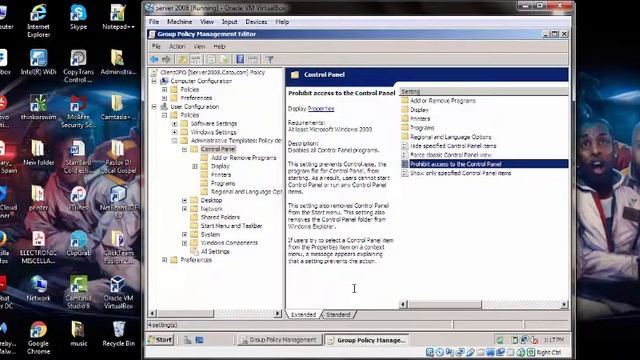The width and height of the screenshot is (640, 360).
Task: Click the Properties link in the description pane
Action: coord(321,109)
